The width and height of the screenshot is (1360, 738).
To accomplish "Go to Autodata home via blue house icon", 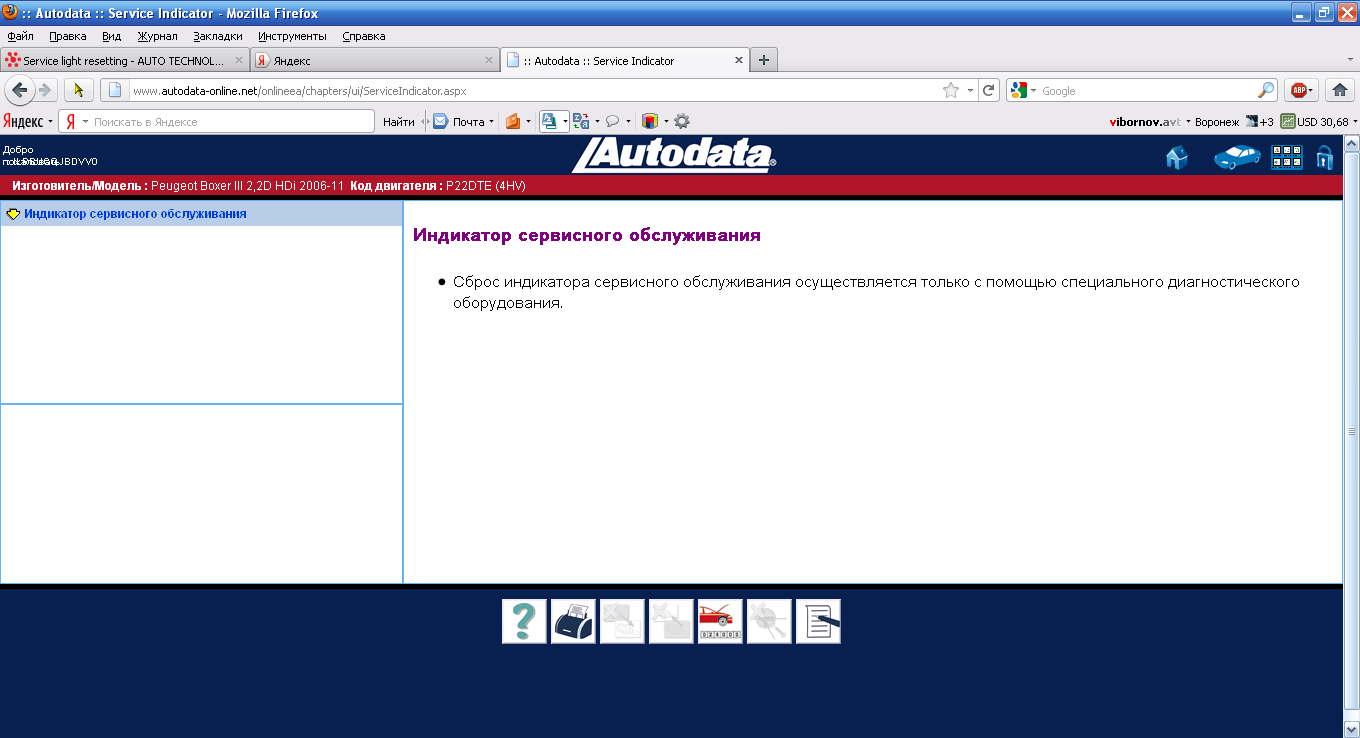I will (x=1177, y=158).
